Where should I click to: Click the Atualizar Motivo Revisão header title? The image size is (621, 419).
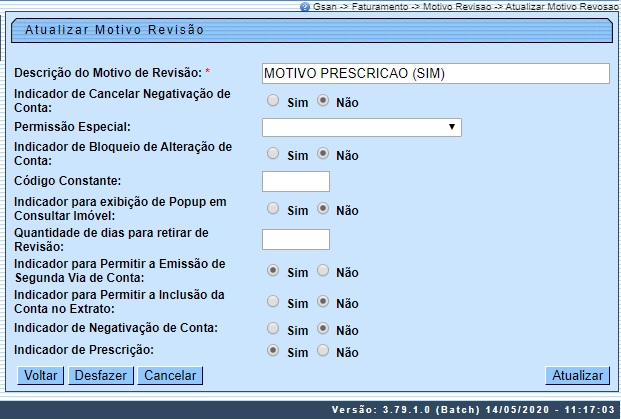tap(114, 30)
